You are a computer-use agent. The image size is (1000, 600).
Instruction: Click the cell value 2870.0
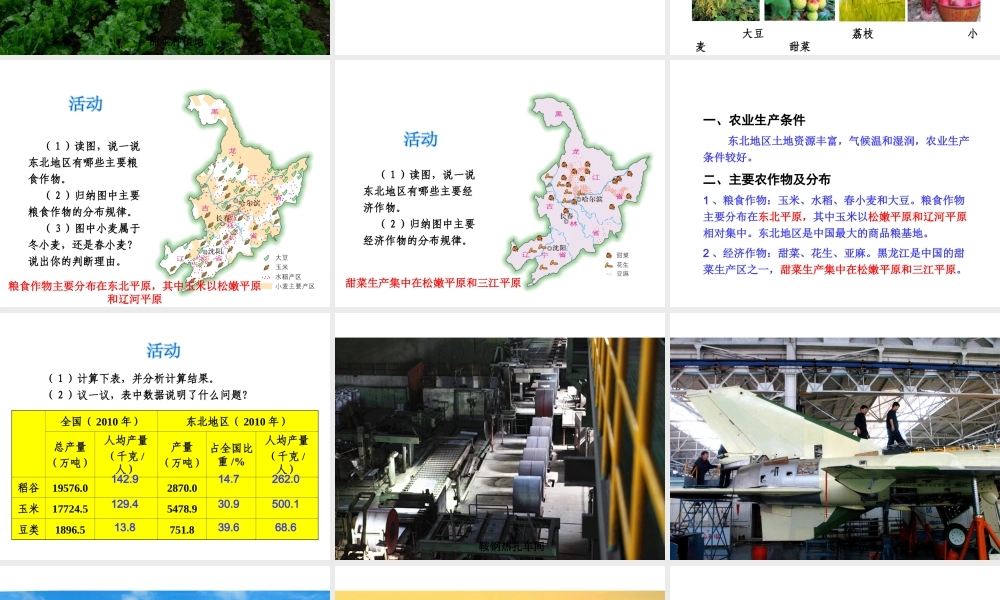point(182,488)
